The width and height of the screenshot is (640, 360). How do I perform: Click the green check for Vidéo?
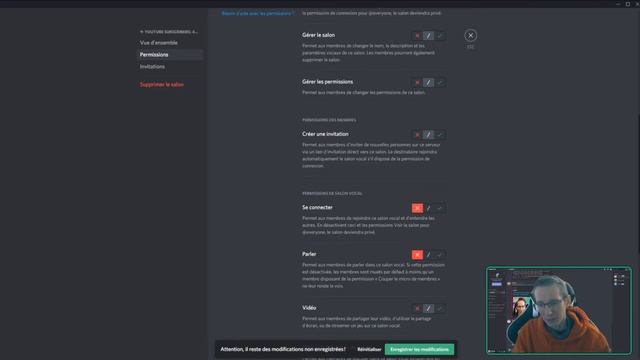pos(440,309)
